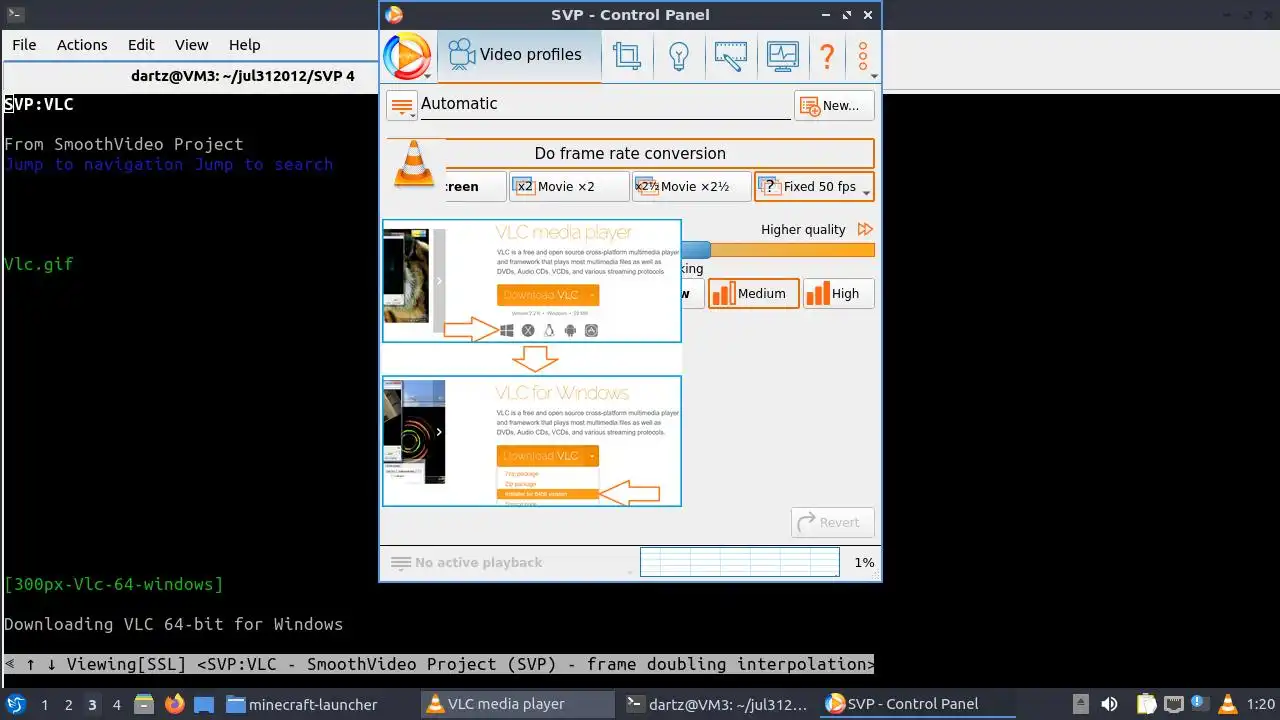Create a profile with the New... button
Image resolution: width=1280 pixels, height=720 pixels.
pyautogui.click(x=834, y=106)
